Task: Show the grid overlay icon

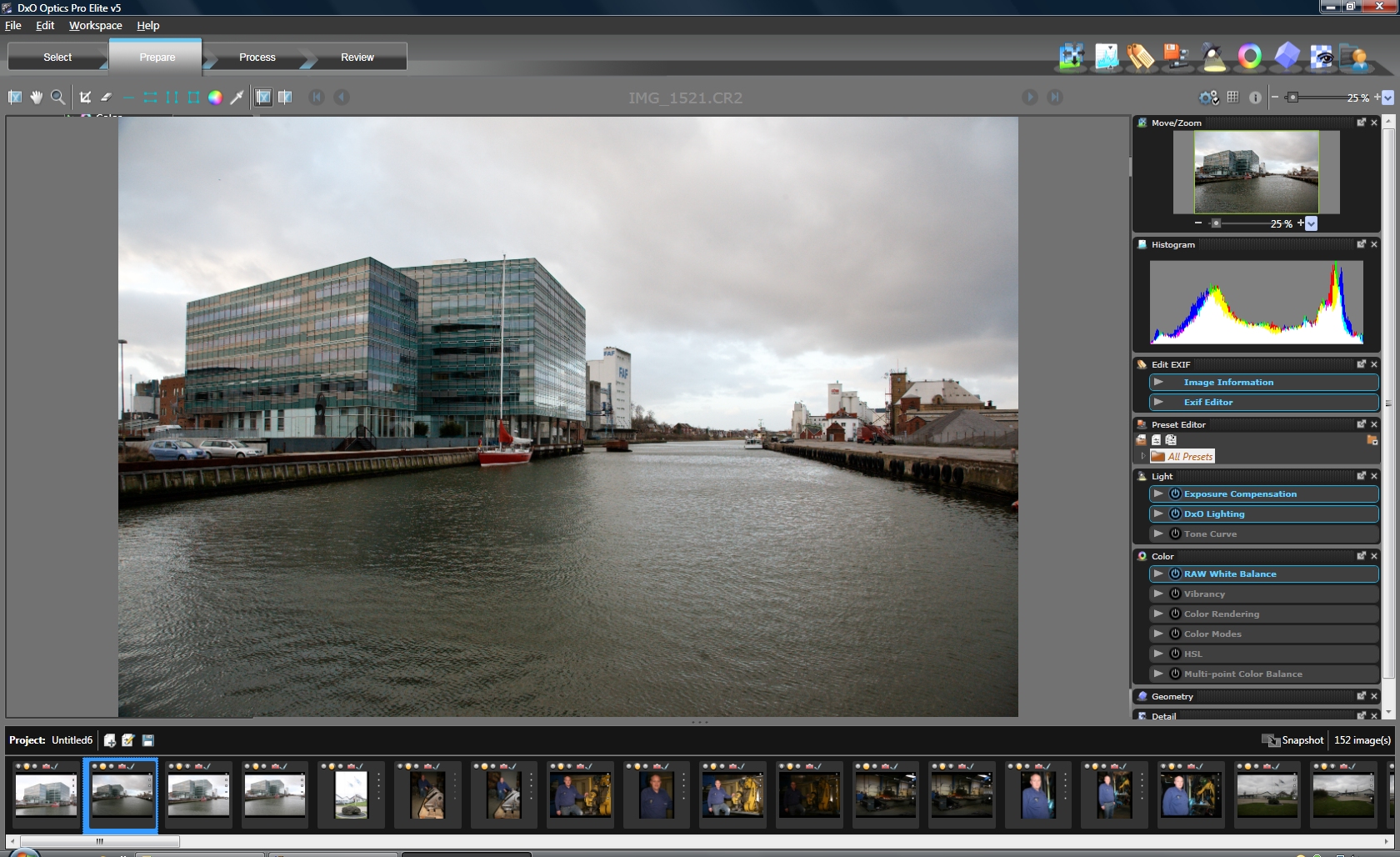Action: pos(1232,98)
